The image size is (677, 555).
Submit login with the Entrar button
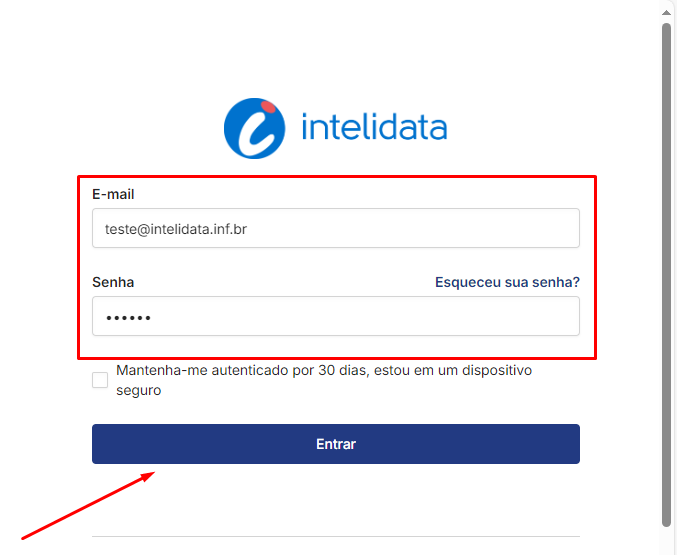(335, 444)
